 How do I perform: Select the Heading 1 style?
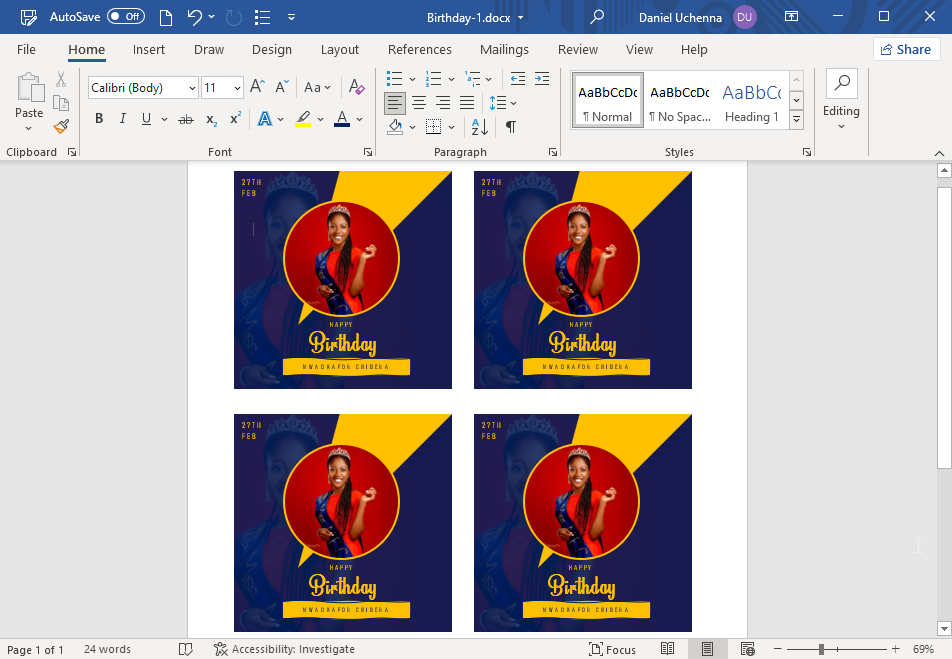[751, 101]
